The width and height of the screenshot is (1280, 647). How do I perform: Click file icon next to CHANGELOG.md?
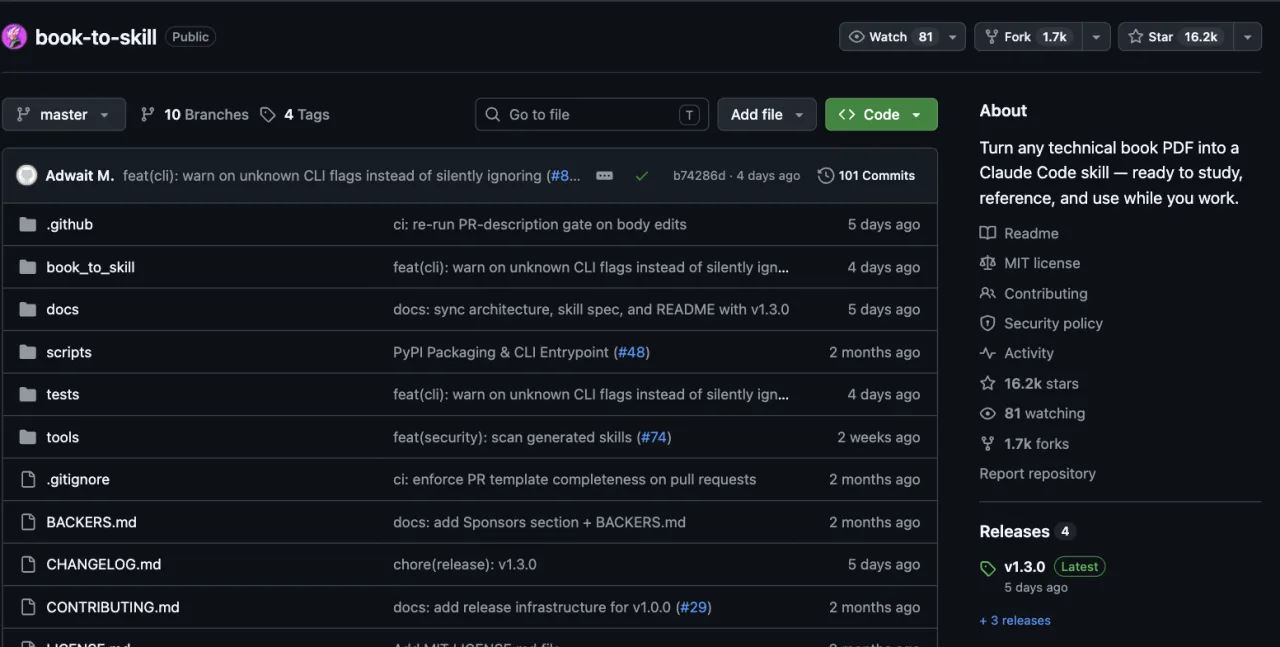(x=27, y=564)
